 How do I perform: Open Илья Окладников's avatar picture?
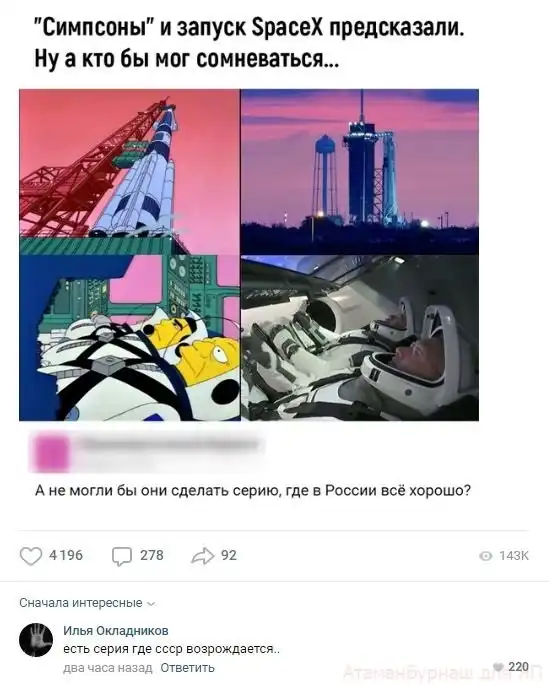pos(36,640)
